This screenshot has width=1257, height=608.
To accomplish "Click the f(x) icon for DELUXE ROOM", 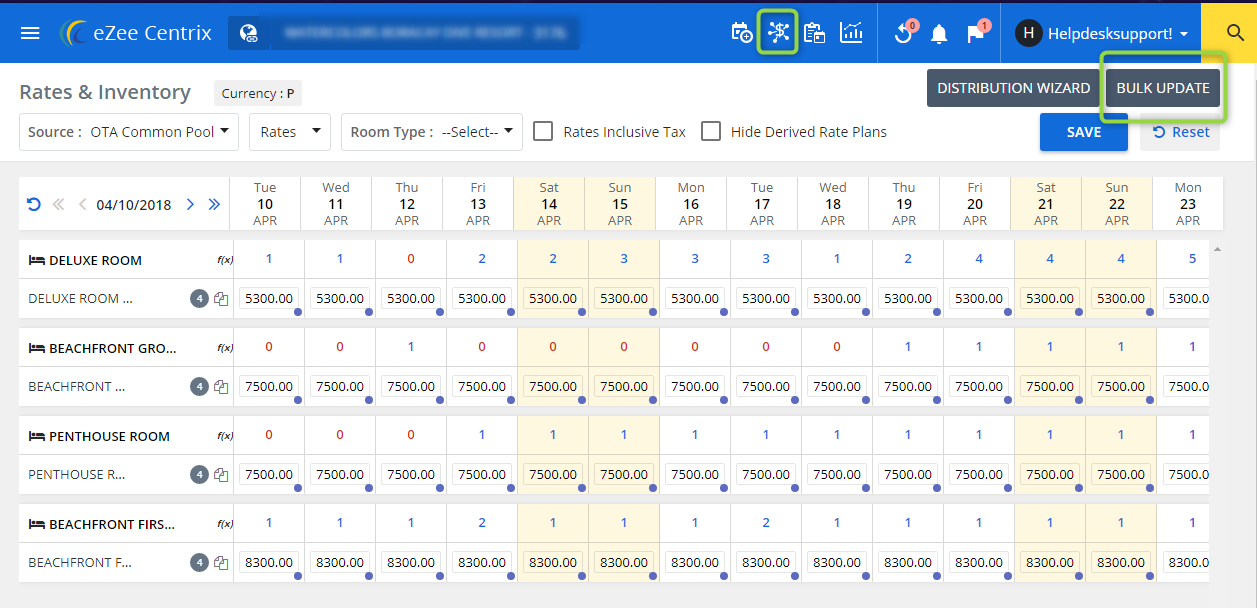I will (x=225, y=260).
